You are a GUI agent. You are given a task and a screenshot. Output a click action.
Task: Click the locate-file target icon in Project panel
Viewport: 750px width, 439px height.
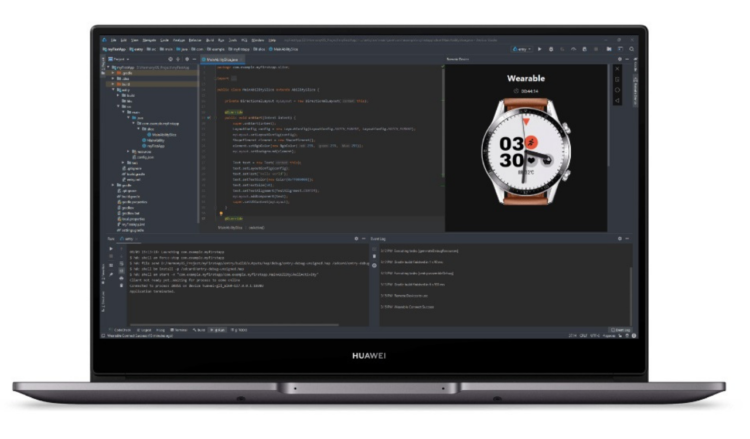pyautogui.click(x=170, y=59)
